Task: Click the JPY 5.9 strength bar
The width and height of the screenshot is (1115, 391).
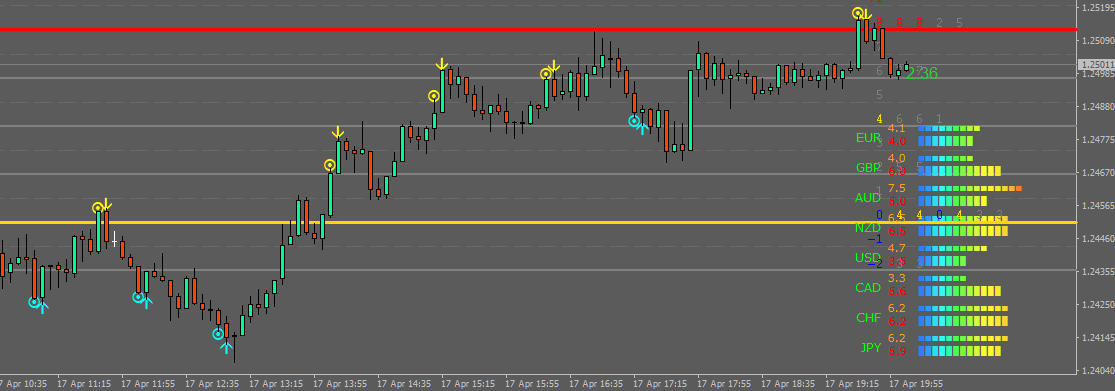Action: pyautogui.click(x=959, y=351)
